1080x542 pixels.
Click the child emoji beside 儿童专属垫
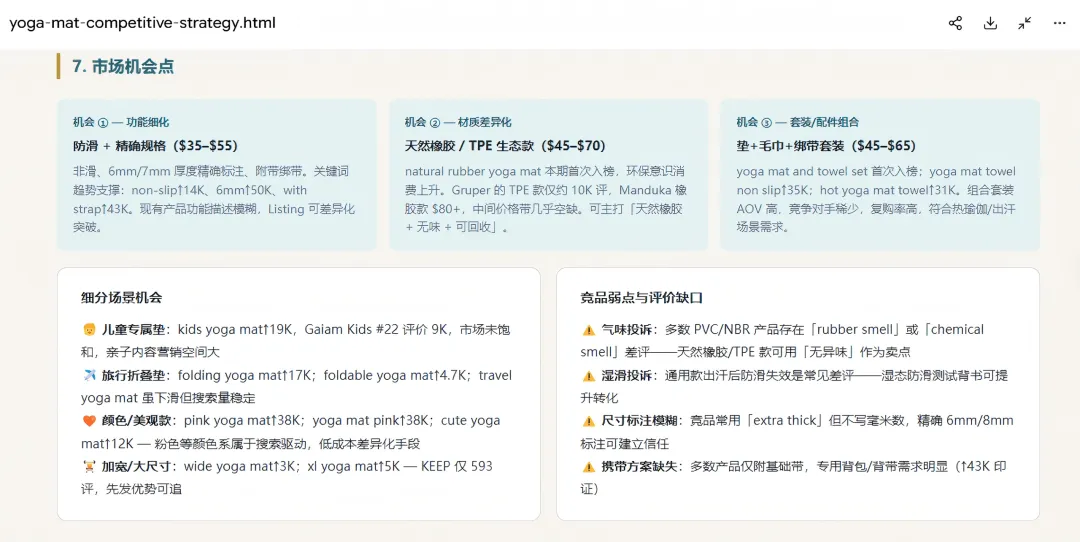point(88,330)
